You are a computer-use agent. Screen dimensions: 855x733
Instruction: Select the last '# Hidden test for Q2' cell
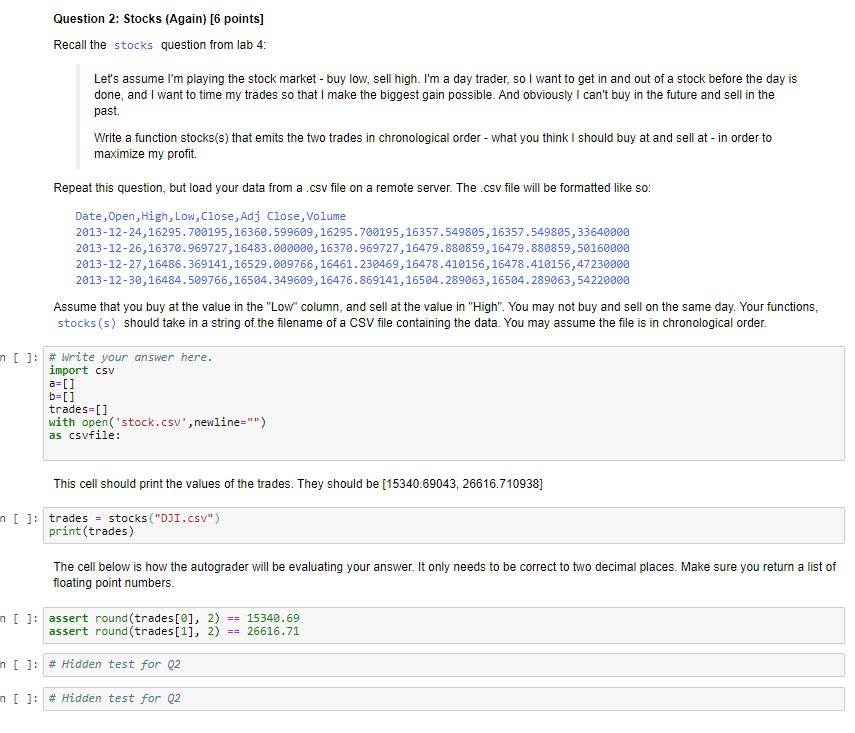pos(444,699)
